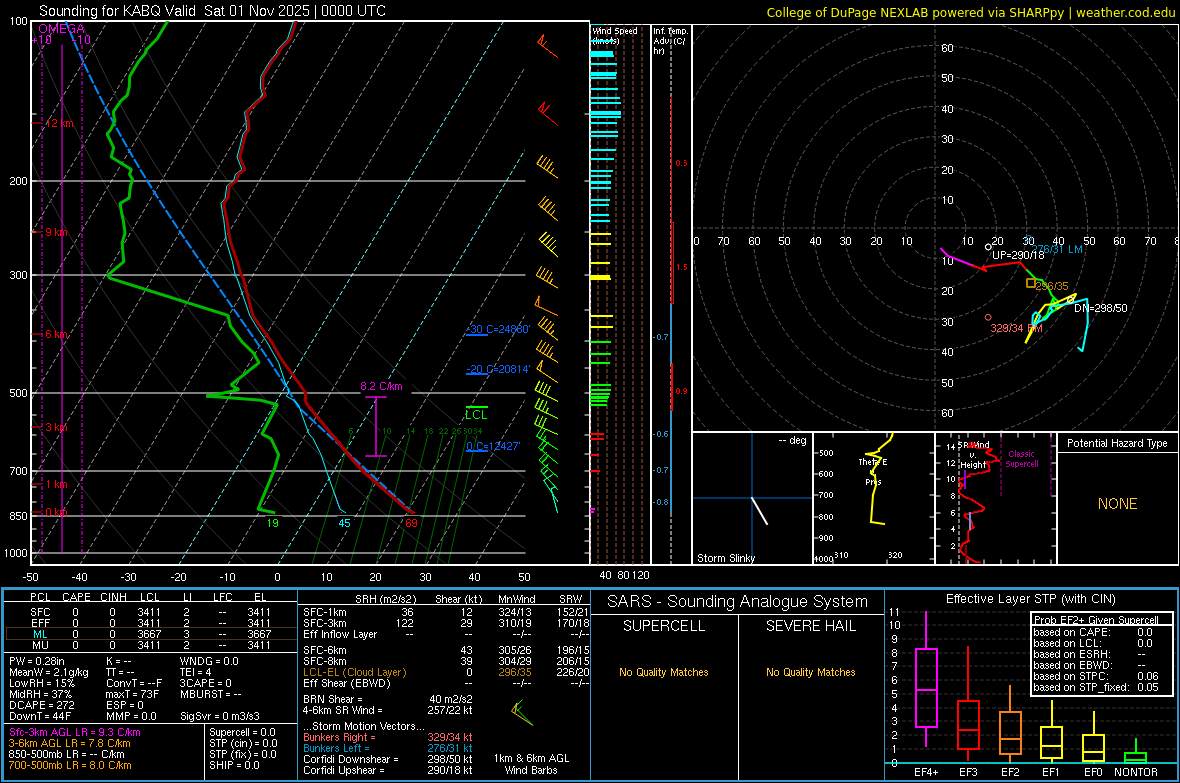This screenshot has height=783, width=1180.
Task: Click the 0 C=12427' level label
Action: point(493,446)
